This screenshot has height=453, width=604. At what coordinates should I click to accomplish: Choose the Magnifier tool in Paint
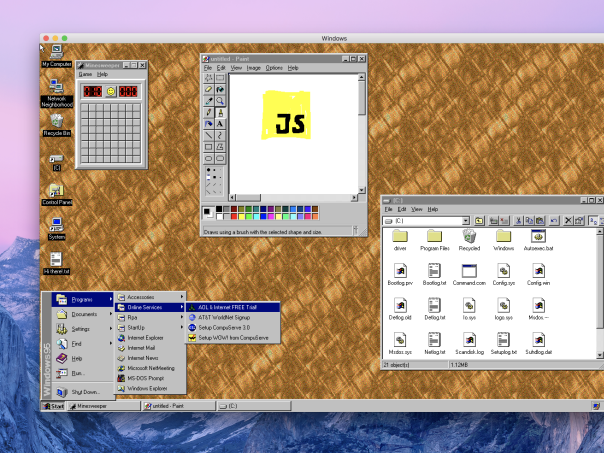pos(219,101)
